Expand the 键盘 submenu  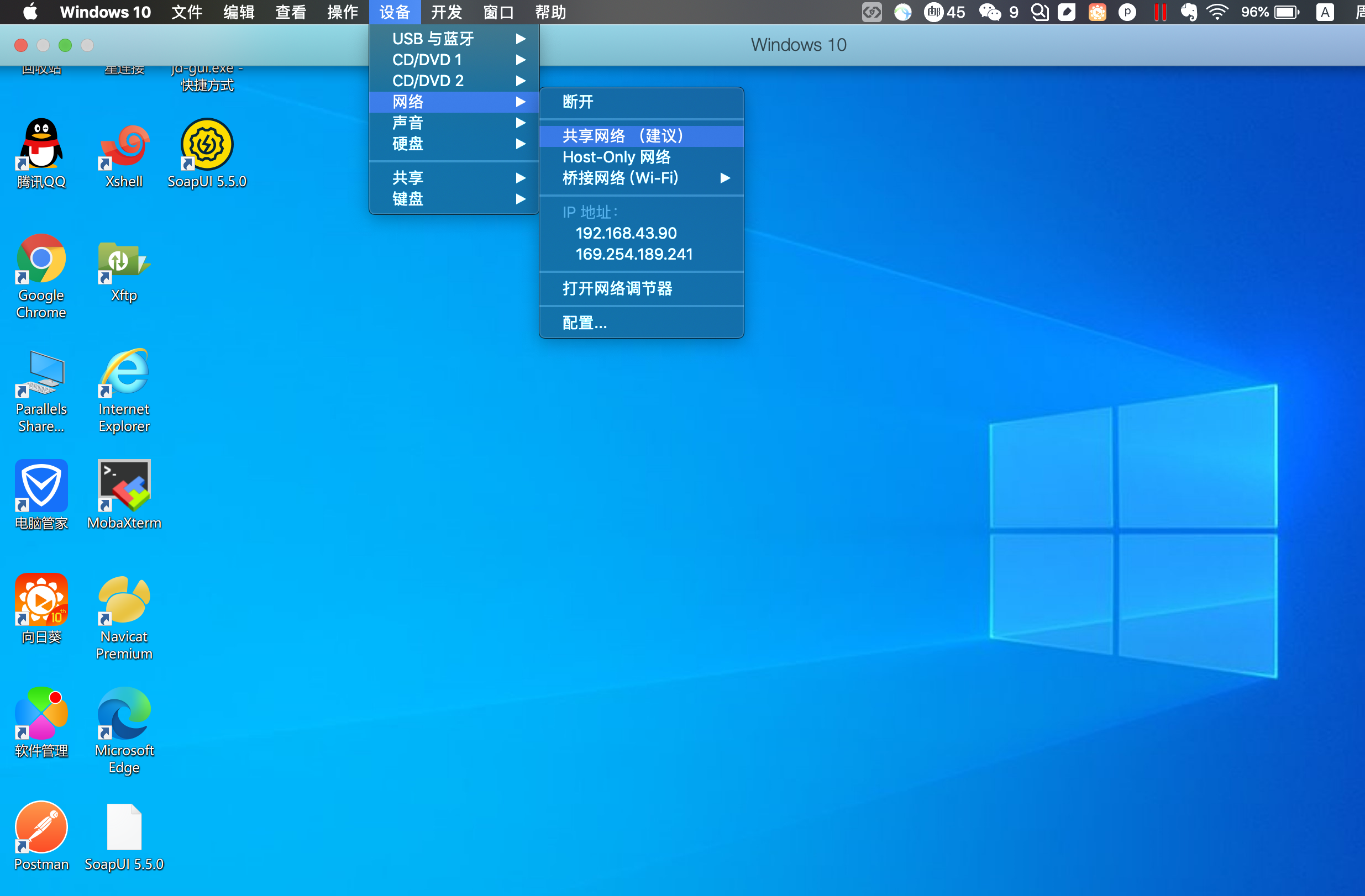[454, 199]
